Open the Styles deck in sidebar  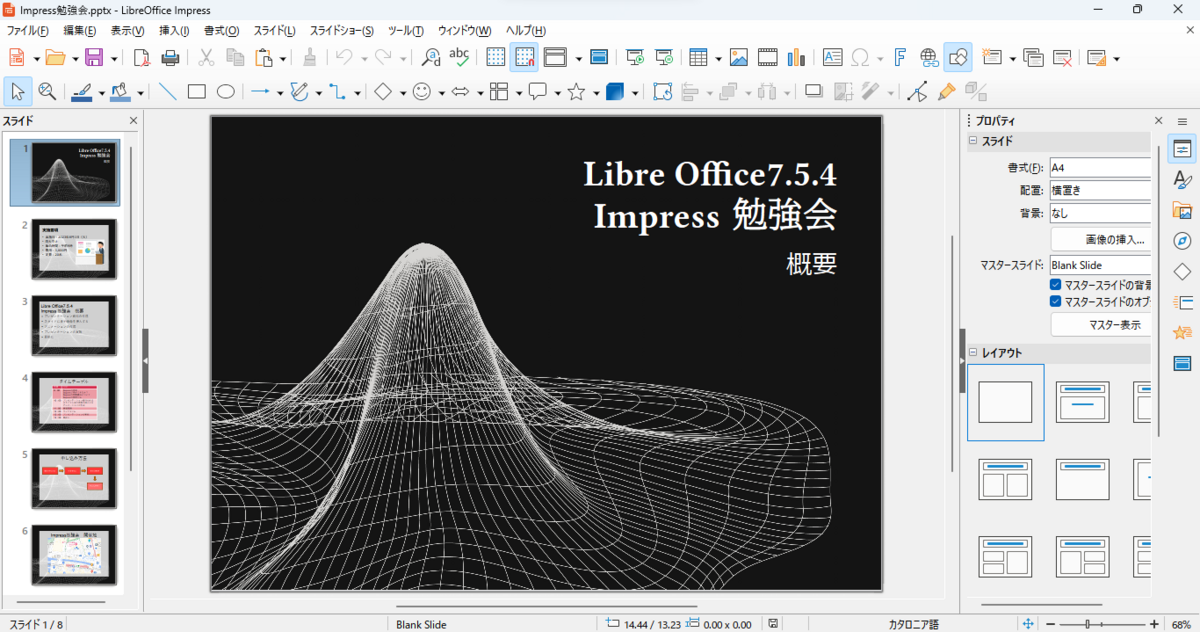point(1182,180)
